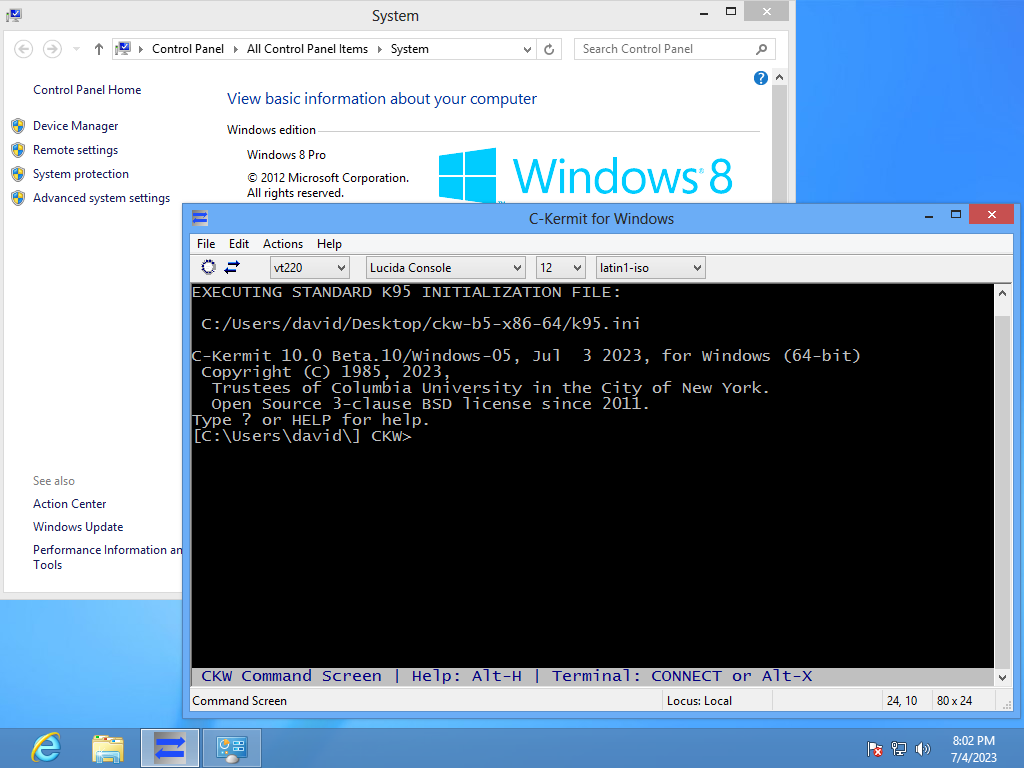Viewport: 1024px width, 768px height.
Task: Refresh the Control Panel address bar
Action: (549, 49)
